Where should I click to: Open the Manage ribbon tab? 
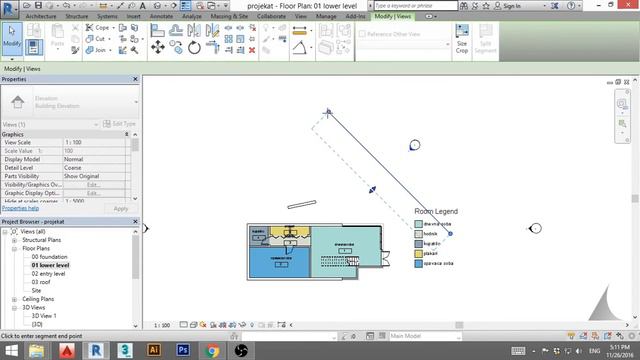point(326,16)
